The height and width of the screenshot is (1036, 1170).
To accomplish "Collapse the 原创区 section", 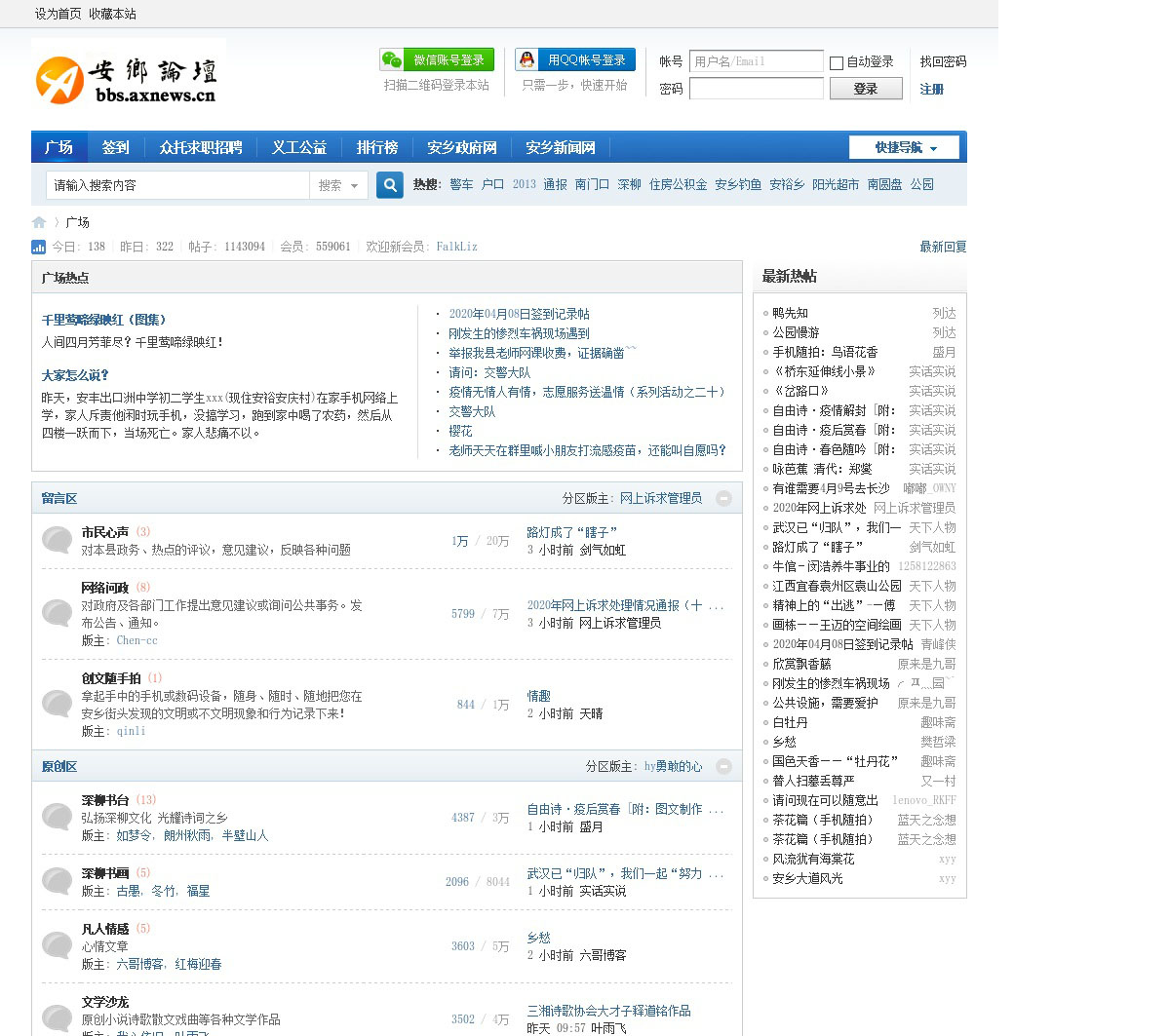I will coord(723,767).
